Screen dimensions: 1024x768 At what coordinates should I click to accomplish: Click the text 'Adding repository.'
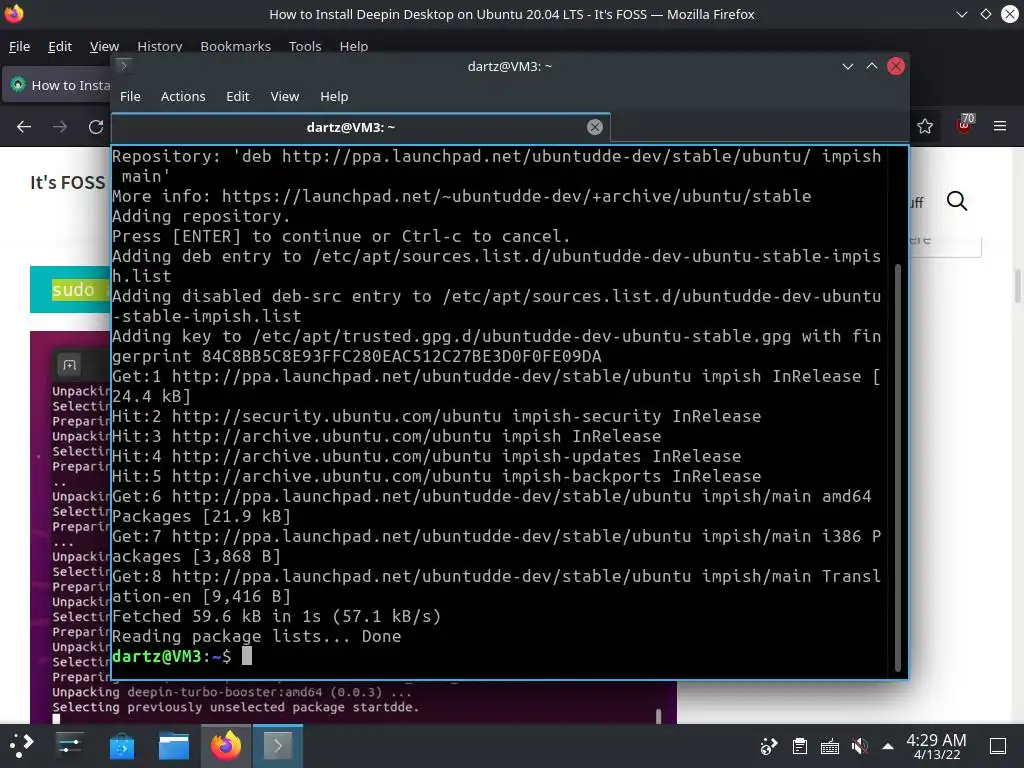(x=201, y=216)
